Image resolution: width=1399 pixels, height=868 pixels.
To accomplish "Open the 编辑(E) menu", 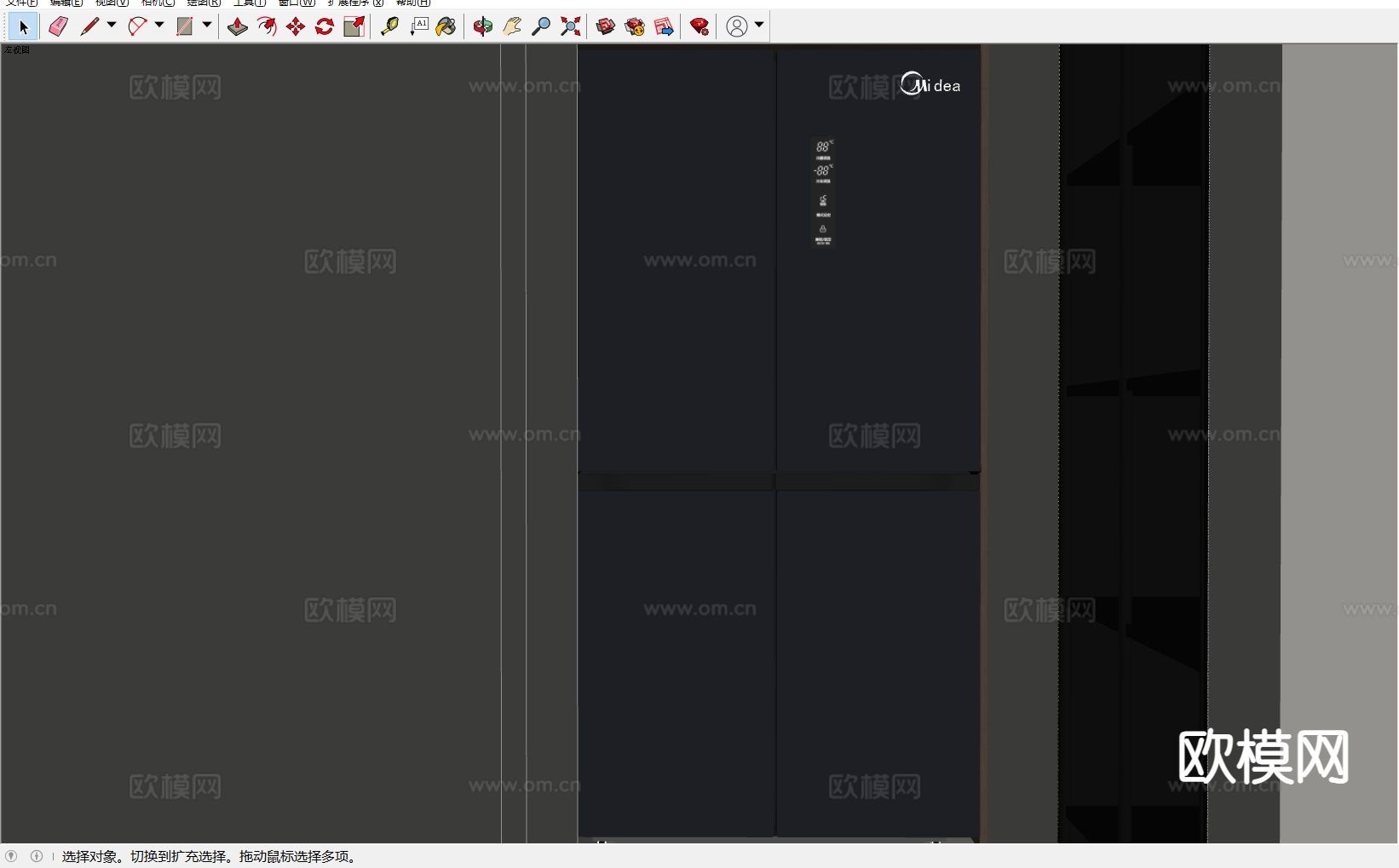I will pyautogui.click(x=66, y=3).
